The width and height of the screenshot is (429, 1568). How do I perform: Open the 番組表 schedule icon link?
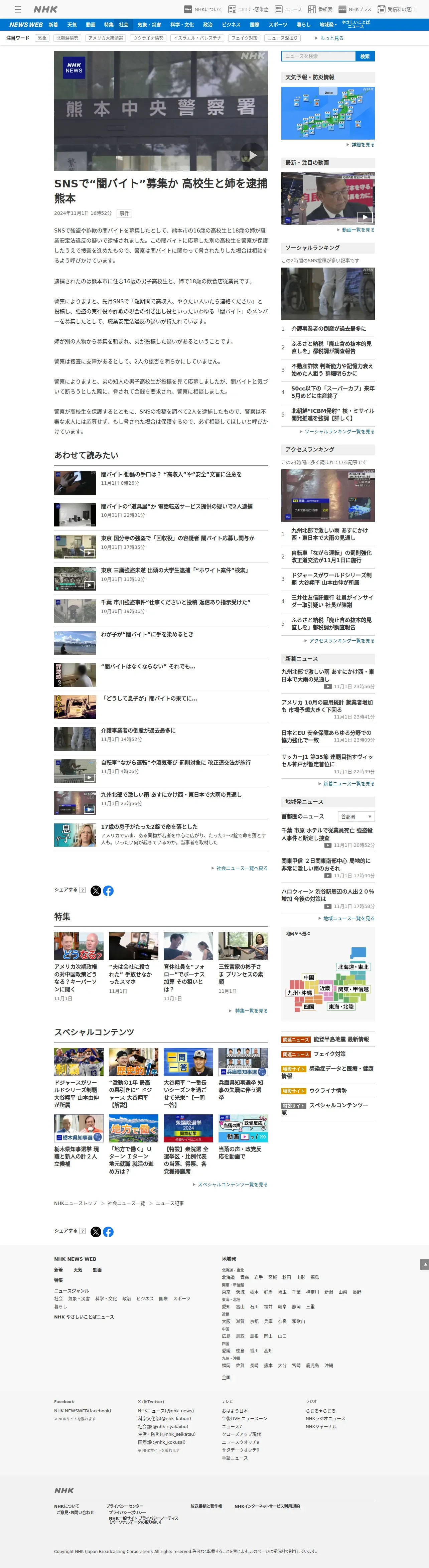[x=320, y=9]
